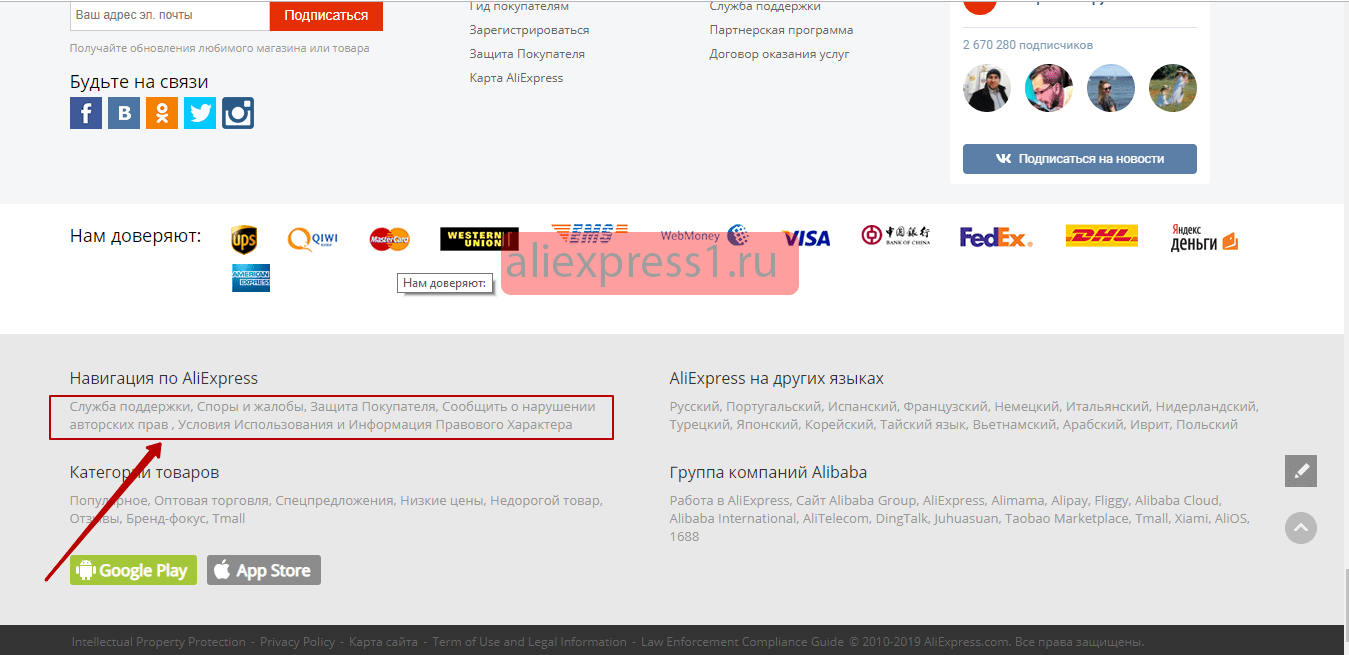Open Партнерская программа link
This screenshot has width=1349, height=655.
coord(781,30)
